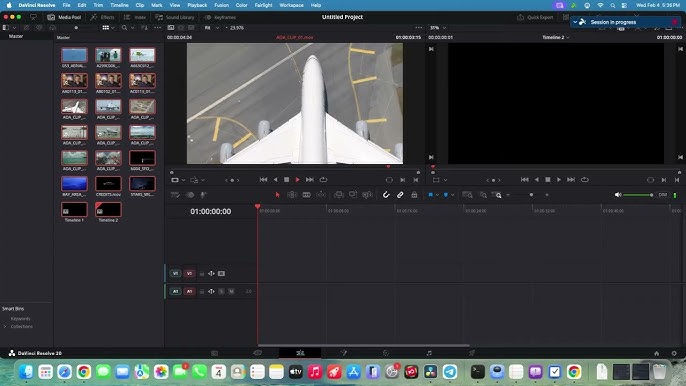
Task: Expand the flag color dropdown arrow
Action: tap(437, 195)
